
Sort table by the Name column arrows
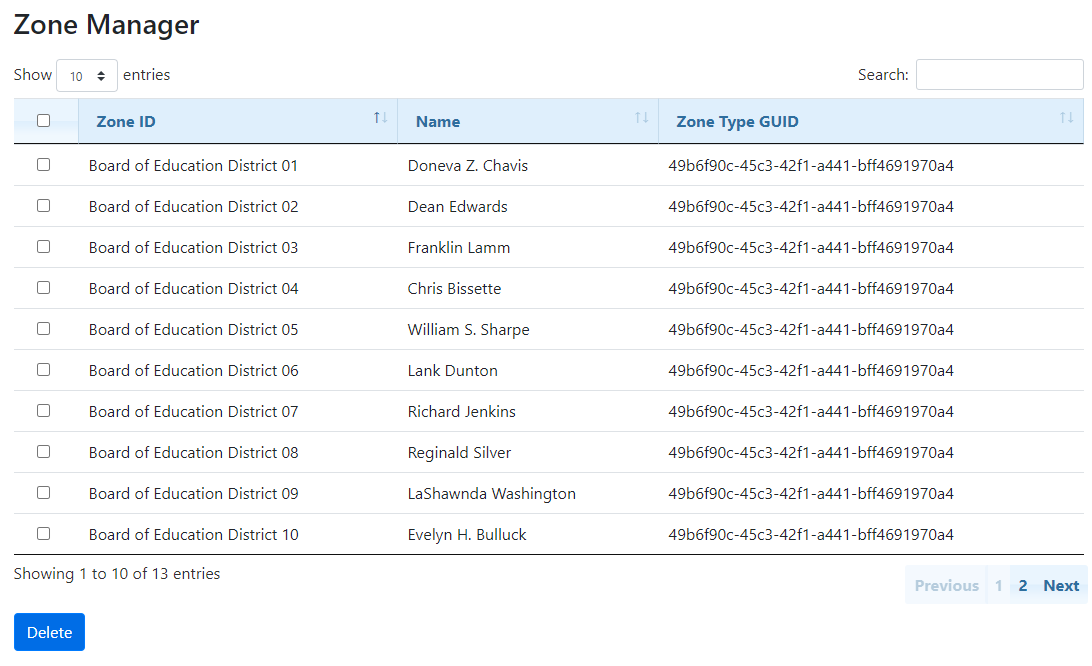coord(641,118)
